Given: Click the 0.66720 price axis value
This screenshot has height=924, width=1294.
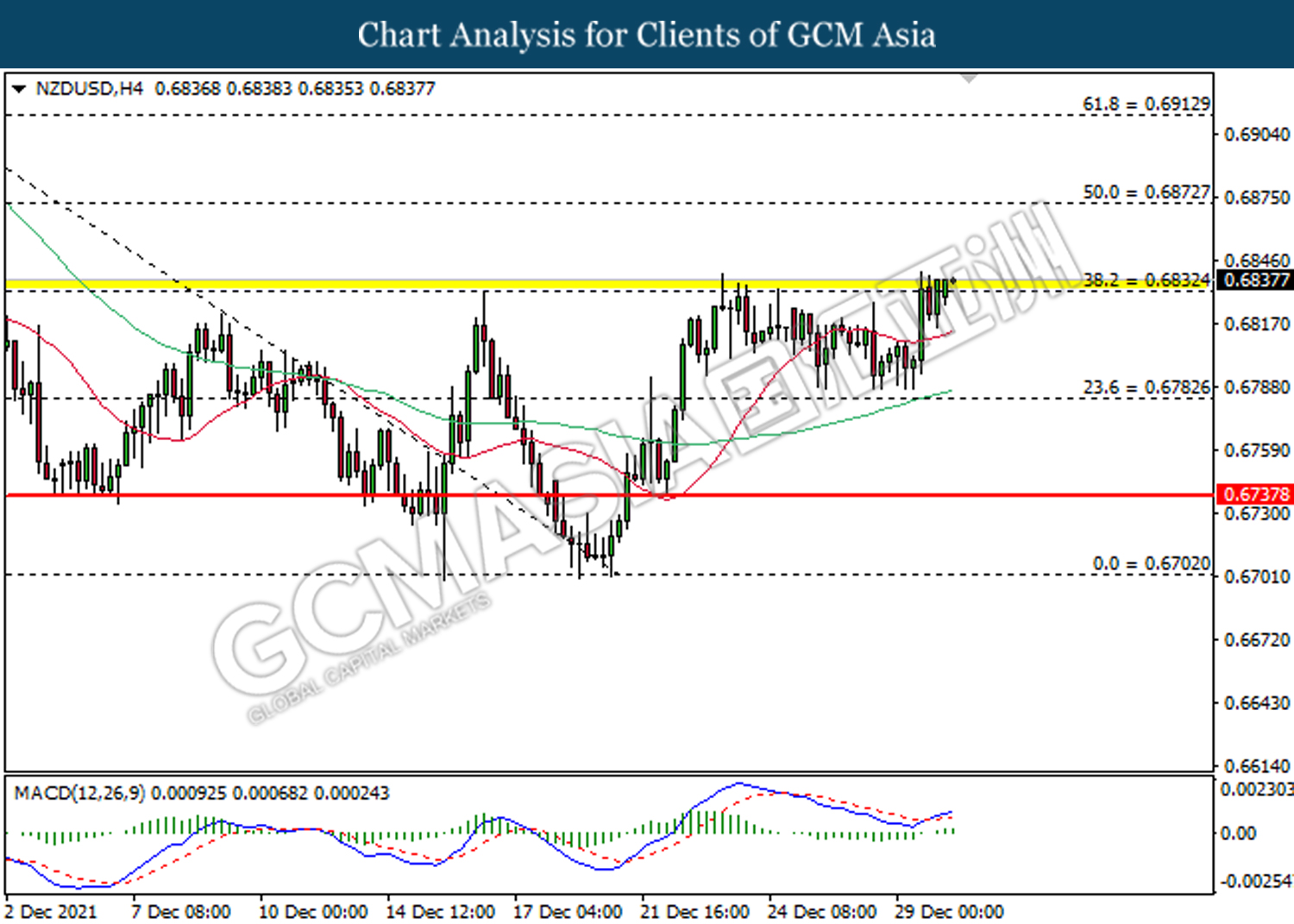Looking at the screenshot, I should 1258,640.
